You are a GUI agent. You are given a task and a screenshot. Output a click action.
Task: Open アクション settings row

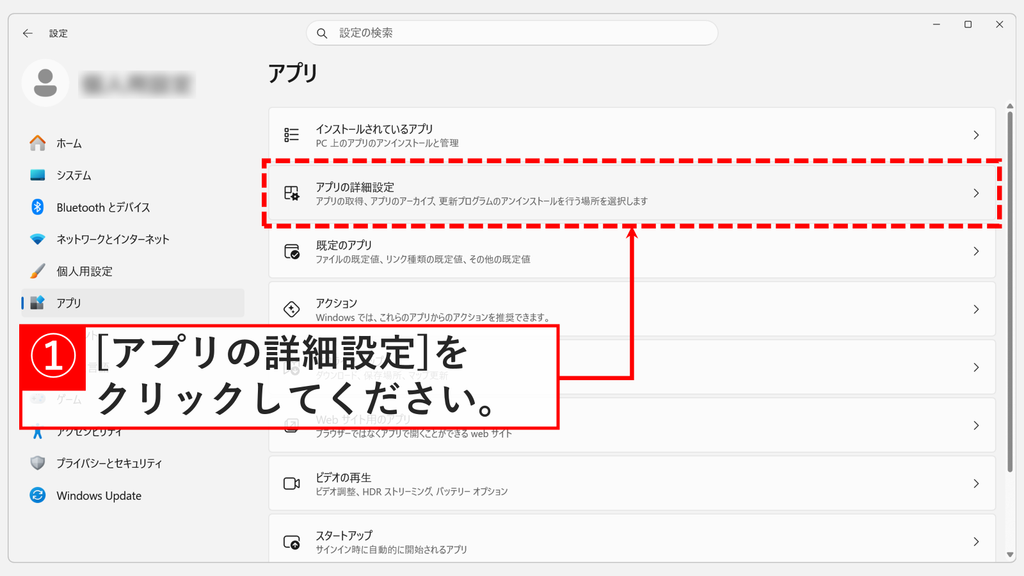tap(632, 310)
